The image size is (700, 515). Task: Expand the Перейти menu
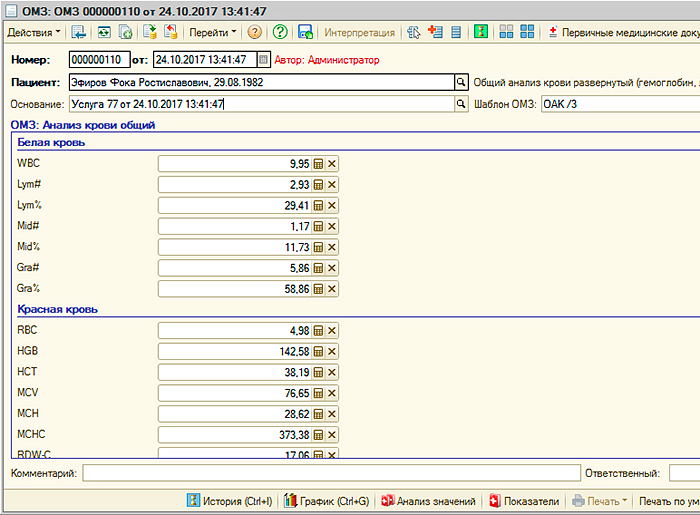click(x=212, y=32)
